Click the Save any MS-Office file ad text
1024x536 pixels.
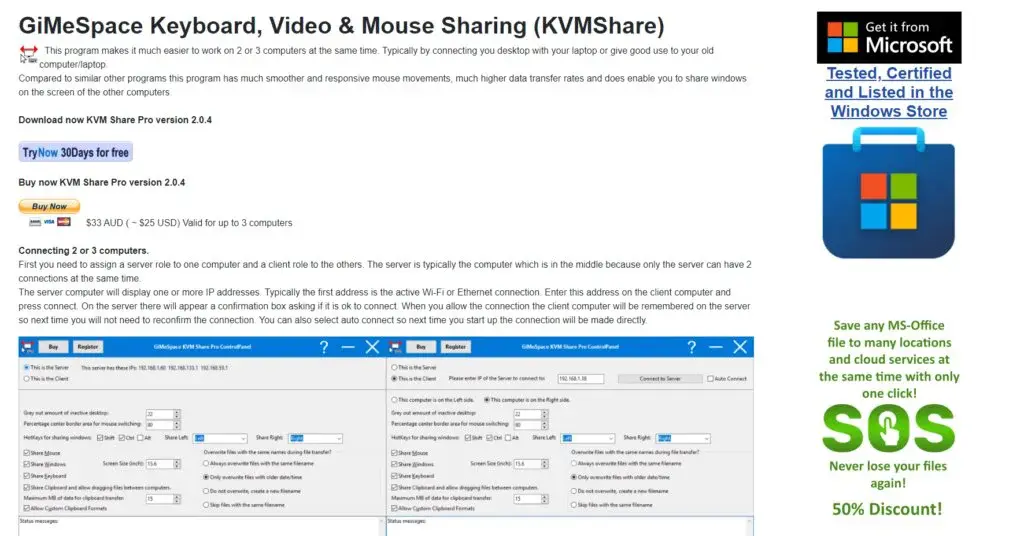(x=889, y=359)
